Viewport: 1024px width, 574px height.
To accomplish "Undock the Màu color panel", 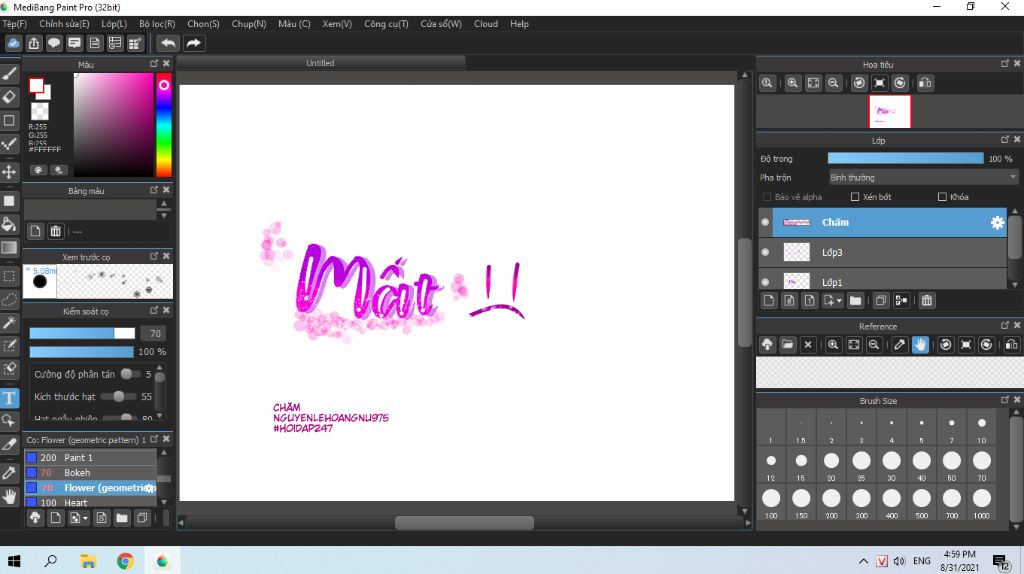I will coord(154,63).
